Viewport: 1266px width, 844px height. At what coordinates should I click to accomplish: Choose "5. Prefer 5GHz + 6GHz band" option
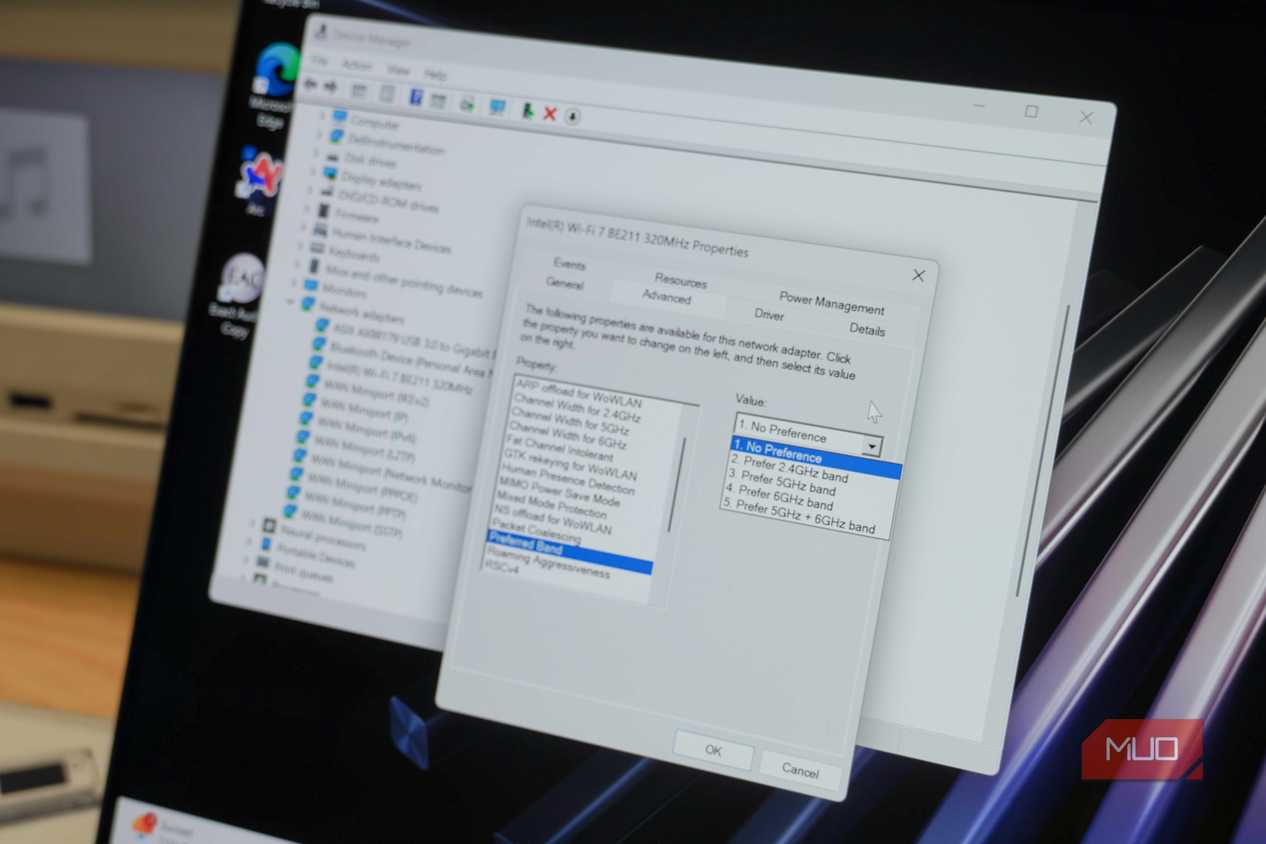pos(798,516)
